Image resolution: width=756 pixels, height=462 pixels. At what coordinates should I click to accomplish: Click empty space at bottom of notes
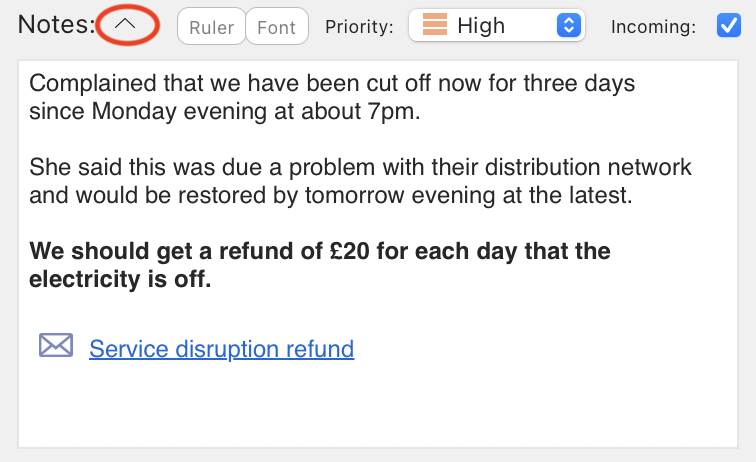[380, 410]
